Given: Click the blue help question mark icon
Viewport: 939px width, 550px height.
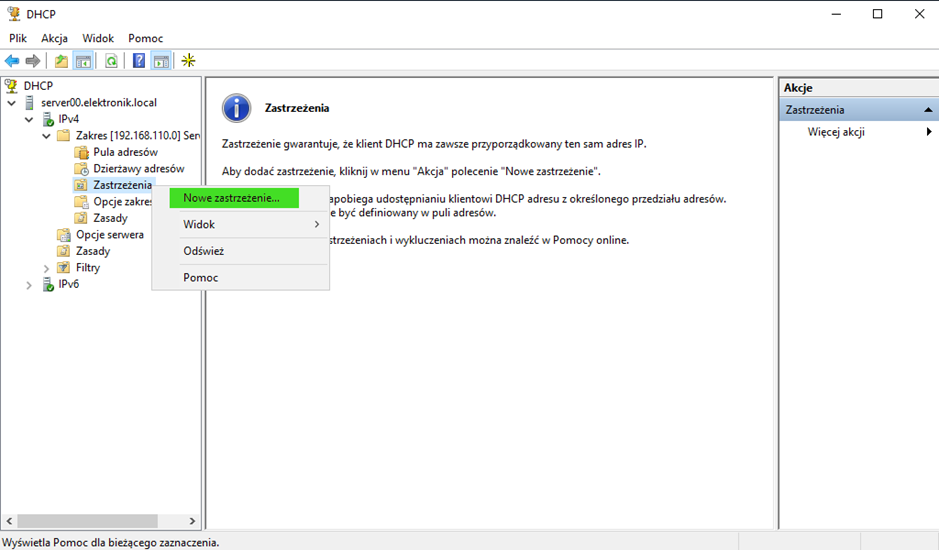Looking at the screenshot, I should point(139,61).
